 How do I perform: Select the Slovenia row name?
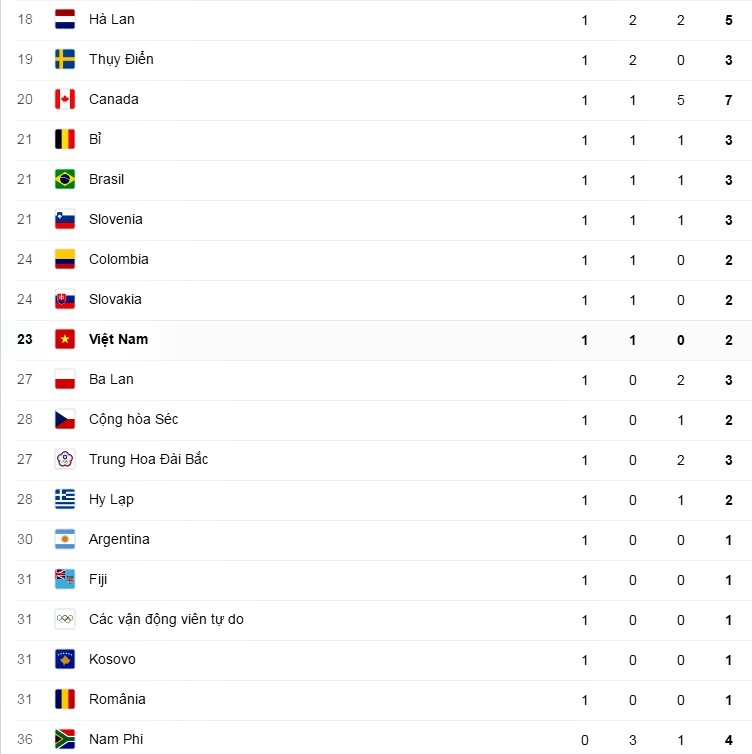[x=115, y=219]
